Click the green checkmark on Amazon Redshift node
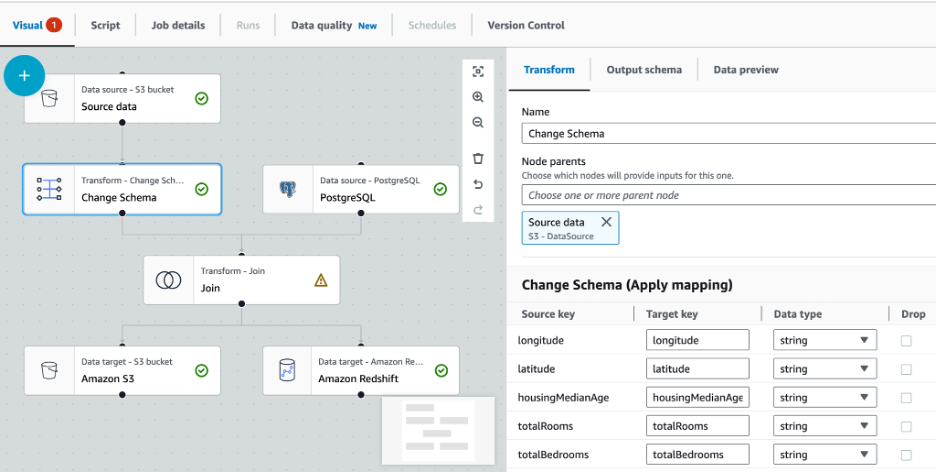This screenshot has height=472, width=936. (x=441, y=371)
